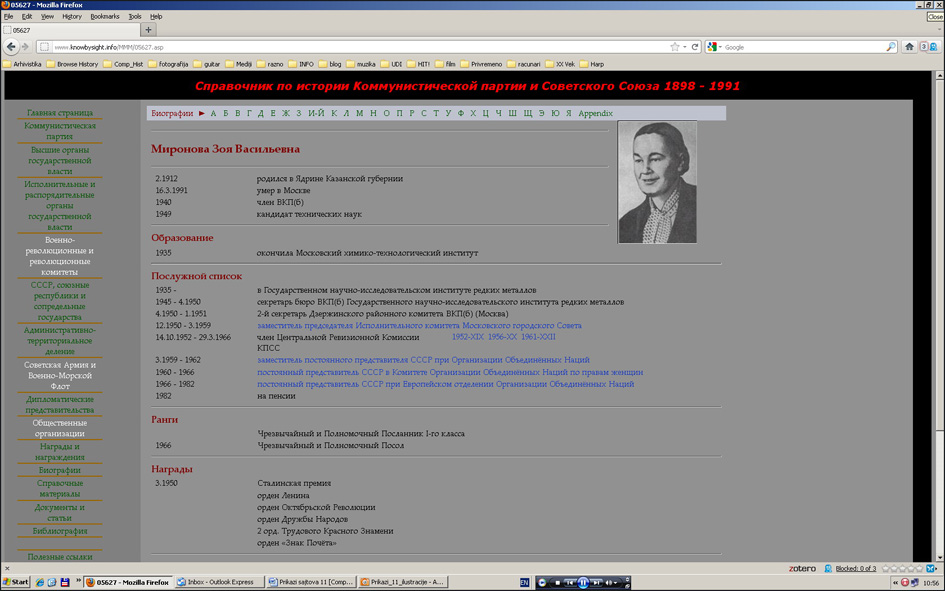
Task: Reload the page with the refresh icon
Action: click(x=695, y=47)
